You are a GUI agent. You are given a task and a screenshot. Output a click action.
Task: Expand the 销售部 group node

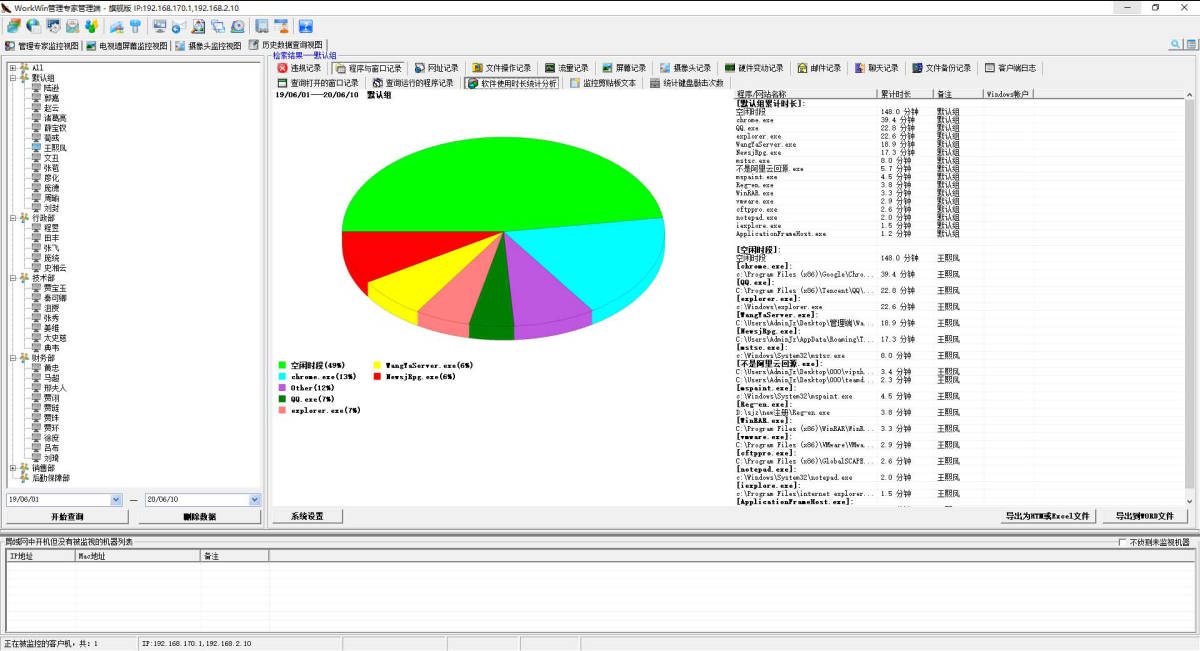(12, 468)
